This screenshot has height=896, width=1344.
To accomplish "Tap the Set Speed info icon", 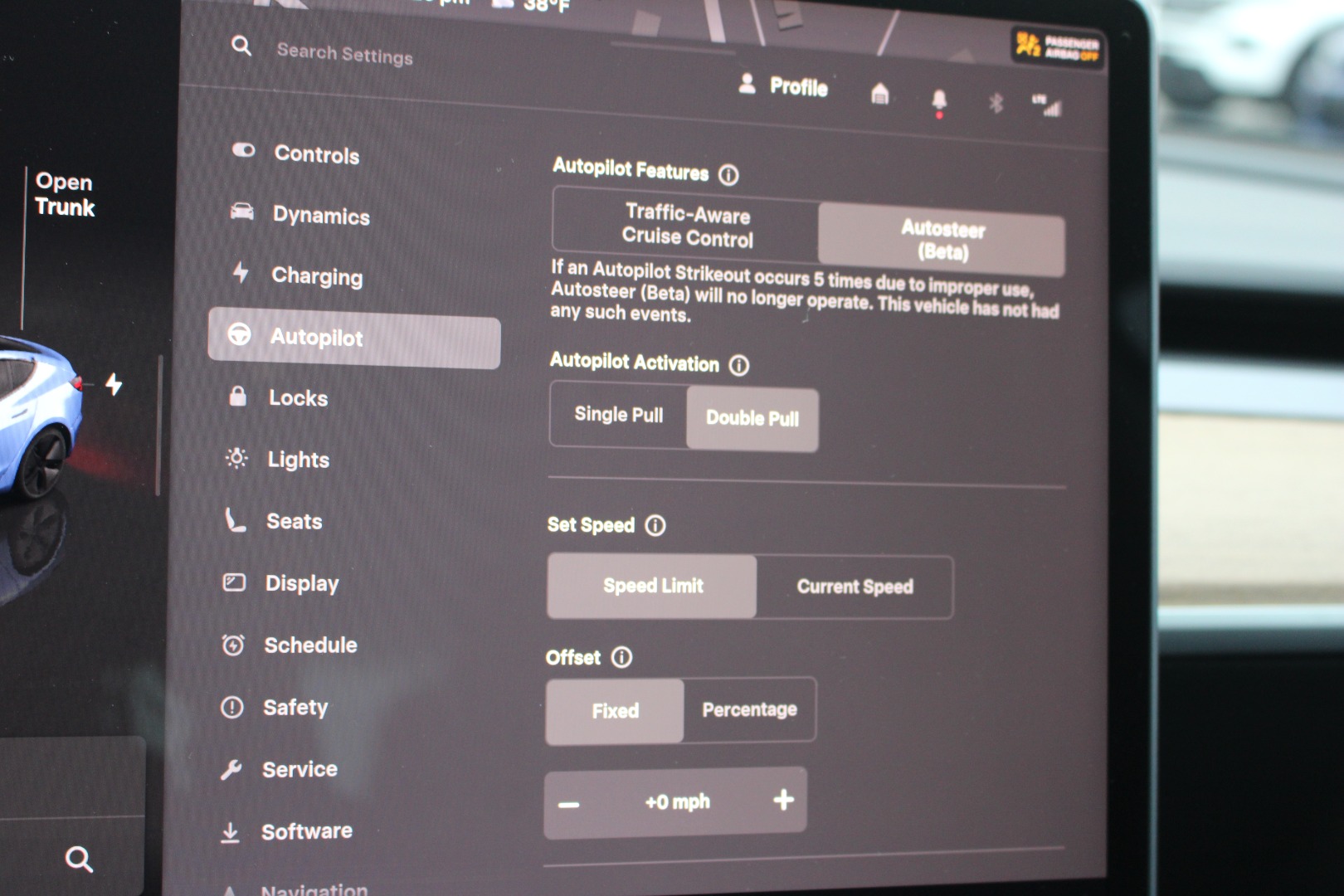I will click(655, 525).
